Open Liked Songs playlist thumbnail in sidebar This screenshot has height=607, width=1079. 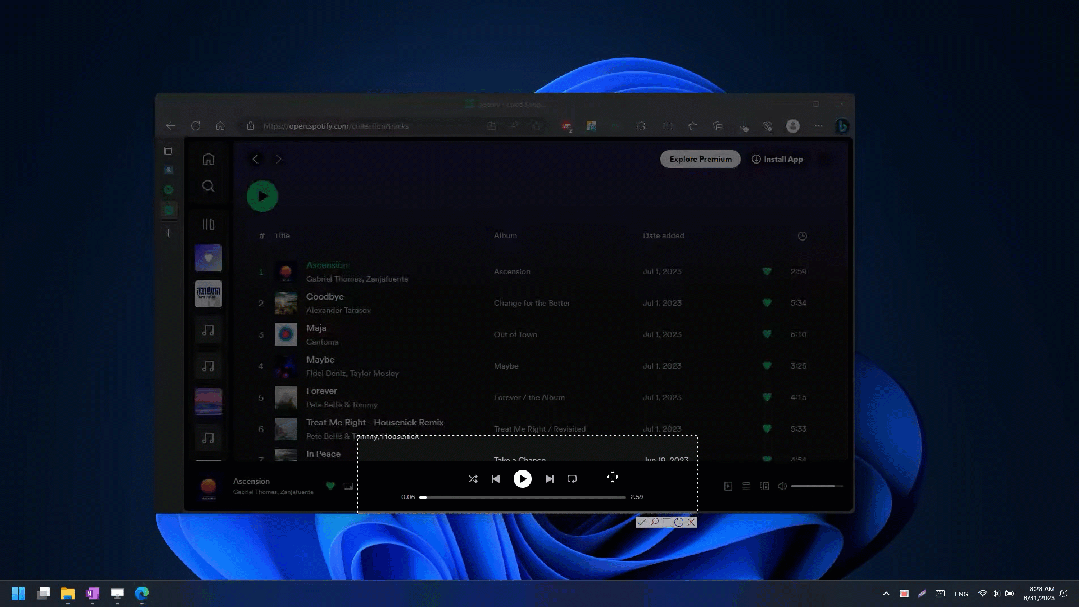[208, 258]
